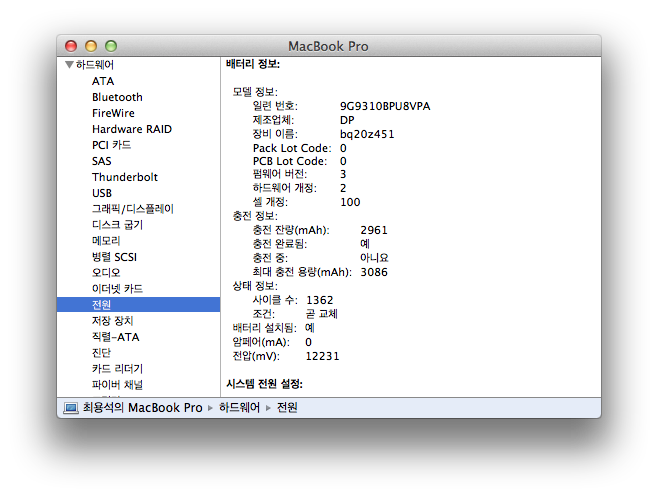
Task: Choose 진단 in the sidebar
Action: tap(102, 353)
